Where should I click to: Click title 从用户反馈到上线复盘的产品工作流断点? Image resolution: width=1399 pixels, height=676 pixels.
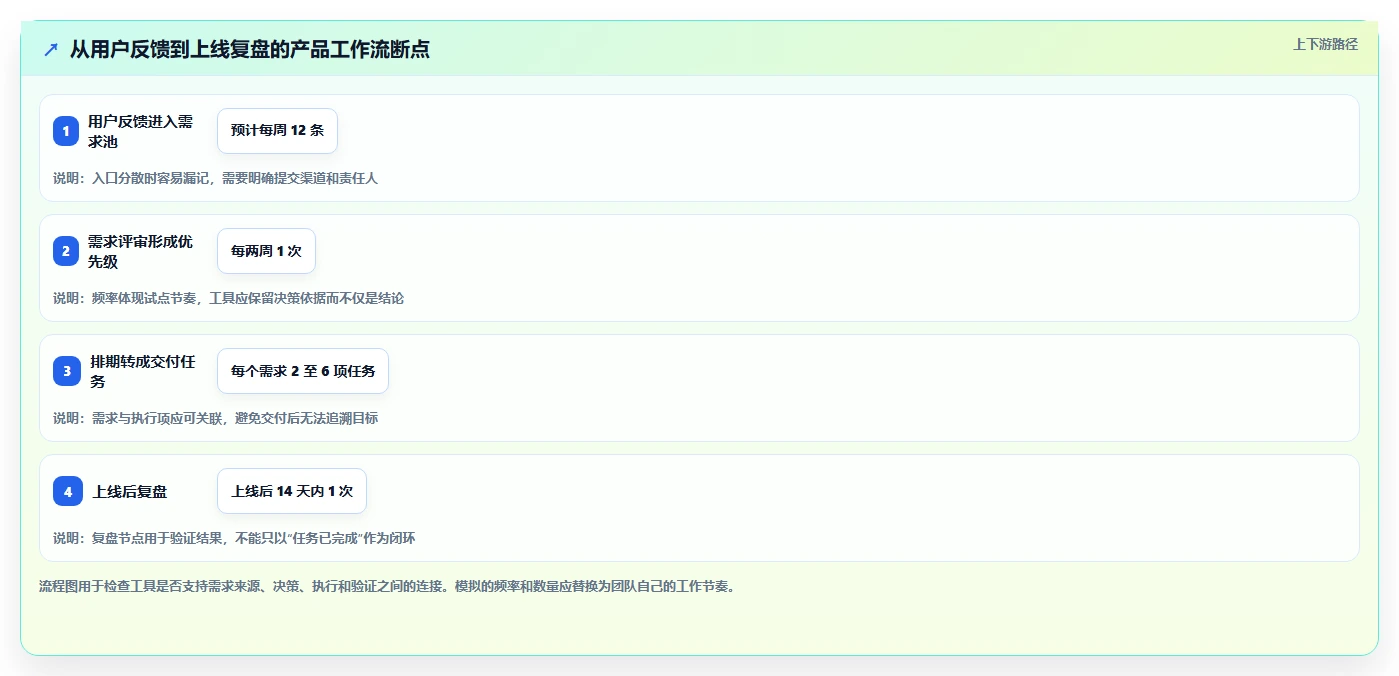[250, 49]
